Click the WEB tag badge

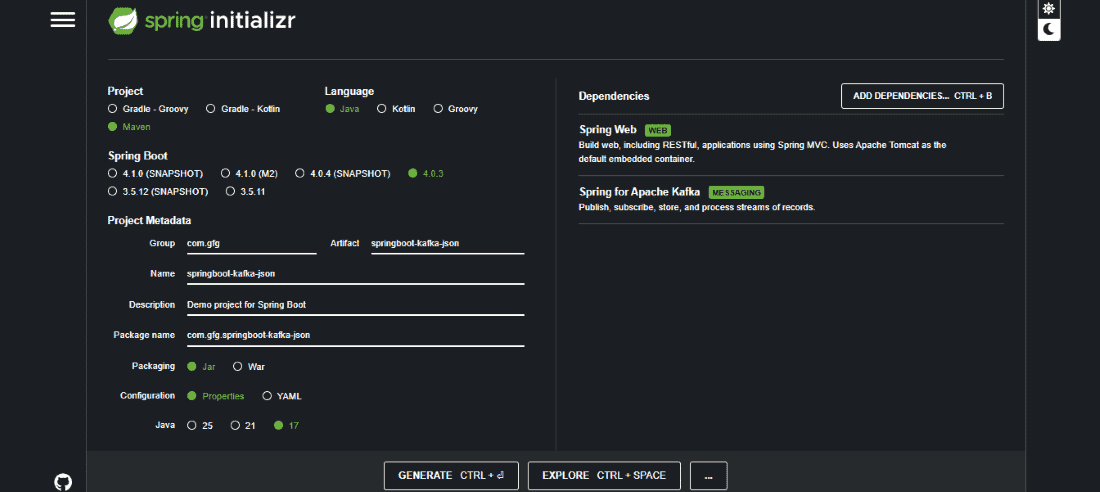(x=658, y=131)
